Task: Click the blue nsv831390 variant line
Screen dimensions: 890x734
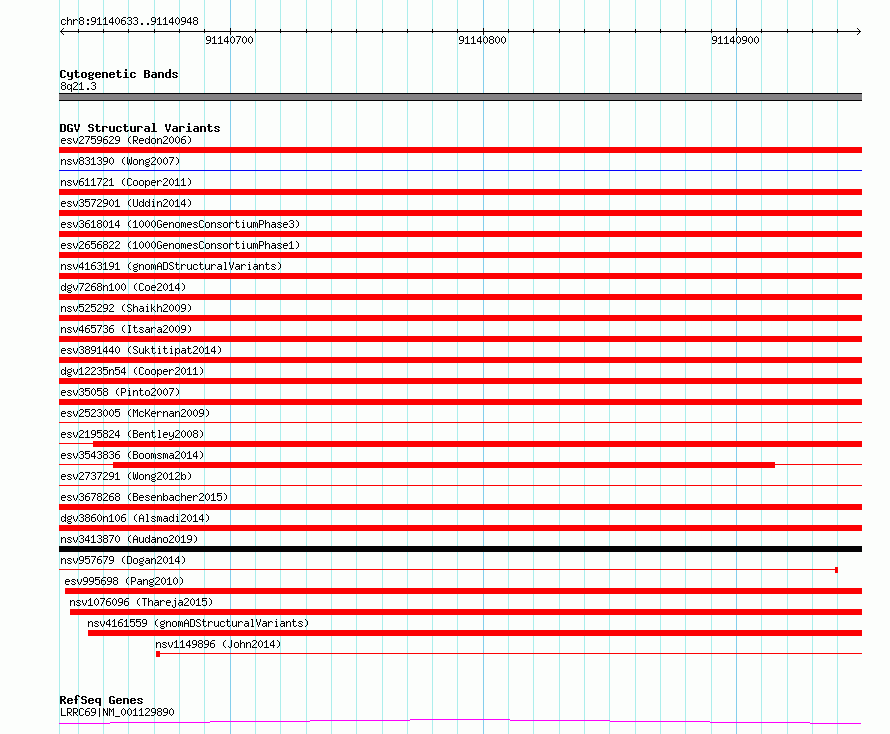Action: coord(460,170)
